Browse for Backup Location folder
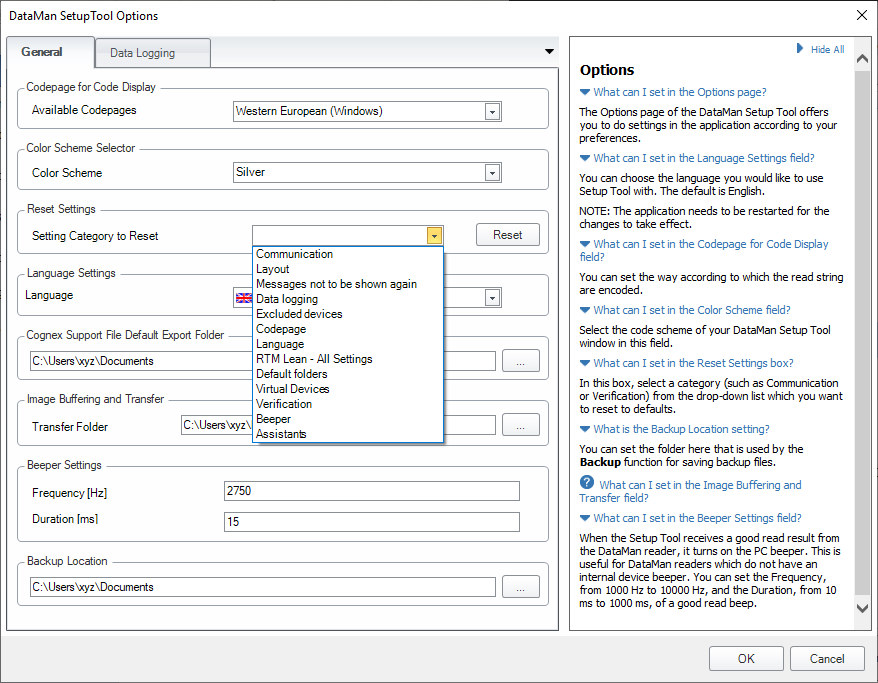This screenshot has width=878, height=683. (x=520, y=587)
